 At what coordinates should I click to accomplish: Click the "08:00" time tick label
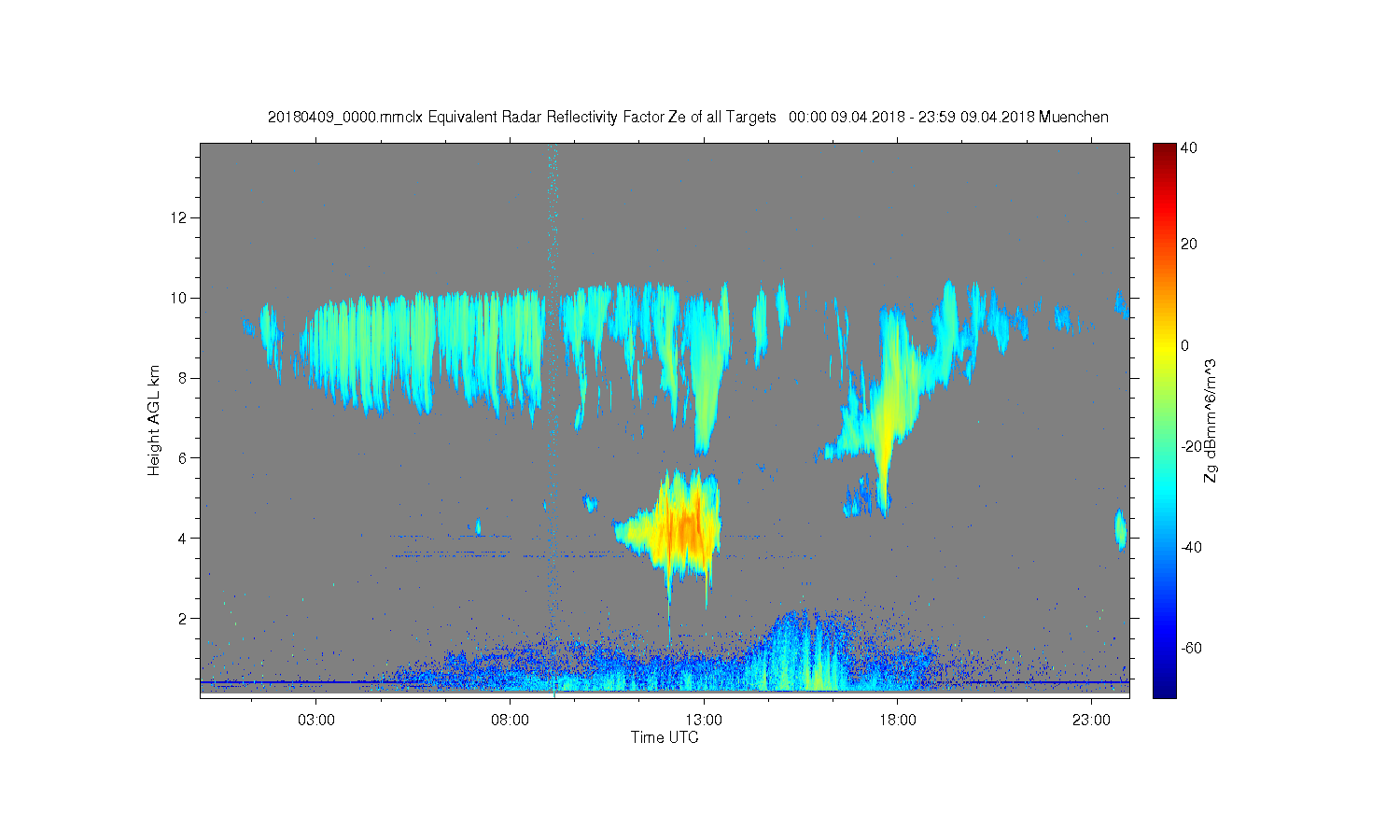pyautogui.click(x=511, y=721)
